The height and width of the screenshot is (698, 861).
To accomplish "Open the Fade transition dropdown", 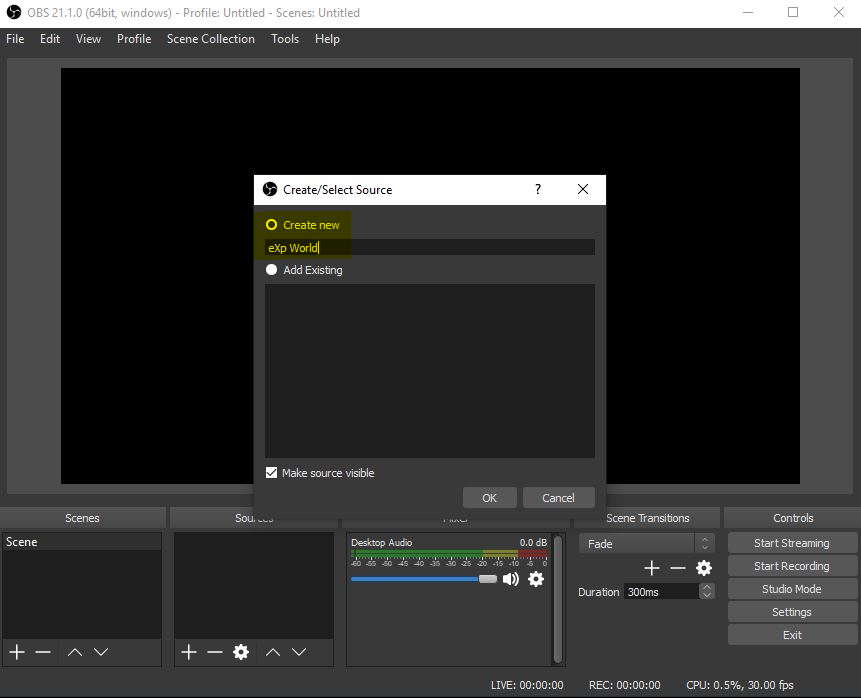I will pyautogui.click(x=647, y=544).
